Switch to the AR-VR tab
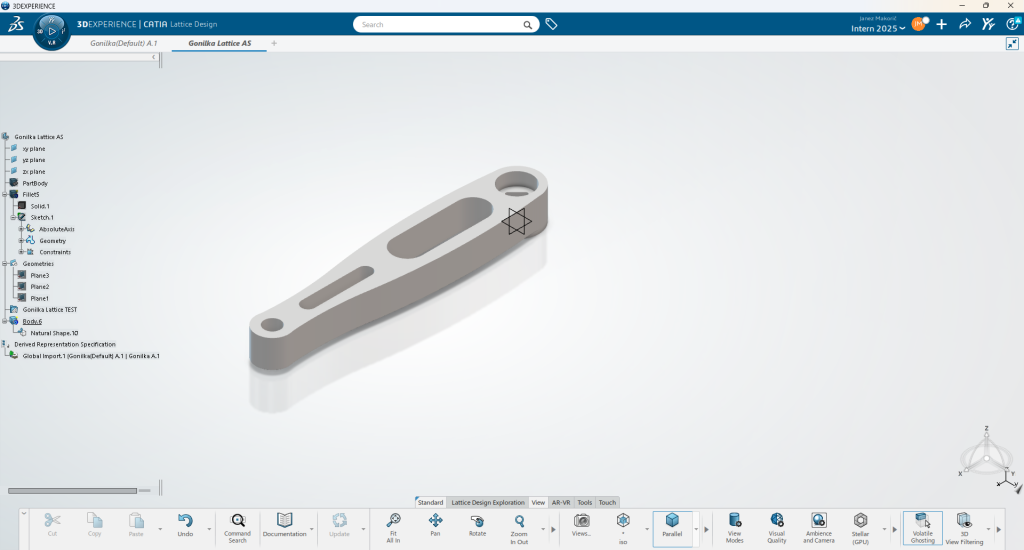1024x550 pixels. (561, 502)
